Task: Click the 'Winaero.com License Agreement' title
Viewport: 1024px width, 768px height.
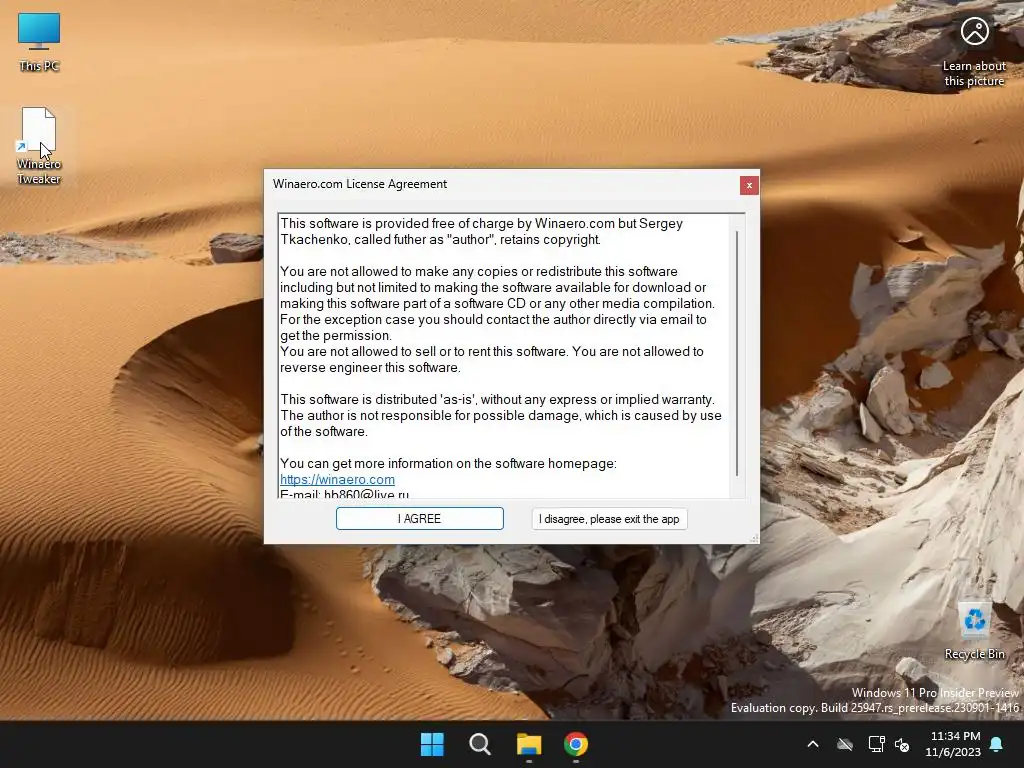Action: [x=360, y=184]
